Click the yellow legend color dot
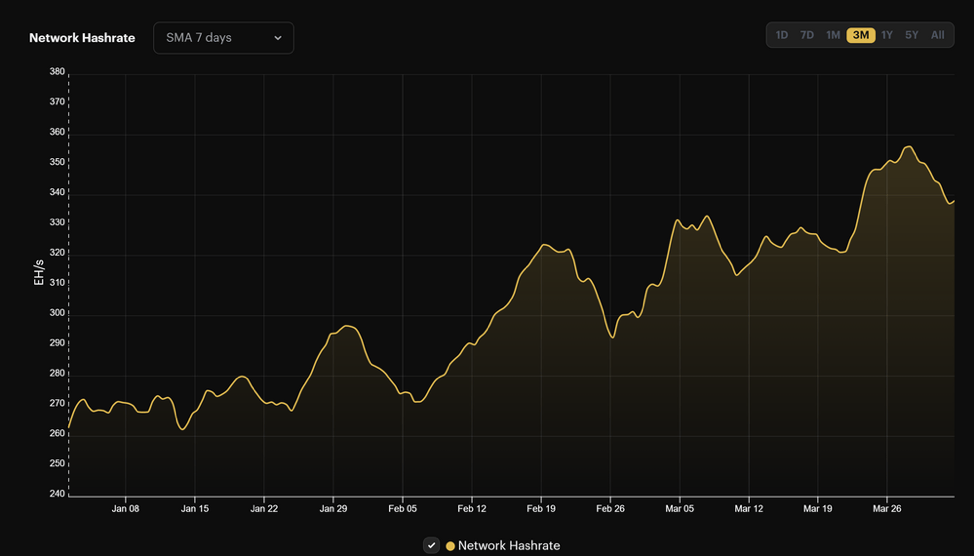Screen dimensions: 974x556 (x=450, y=546)
